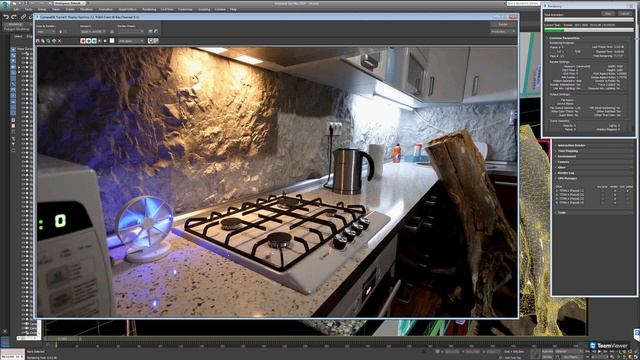Toggle UI overlay icon in frame window
The width and height of the screenshot is (640, 360).
pyautogui.click(x=151, y=41)
